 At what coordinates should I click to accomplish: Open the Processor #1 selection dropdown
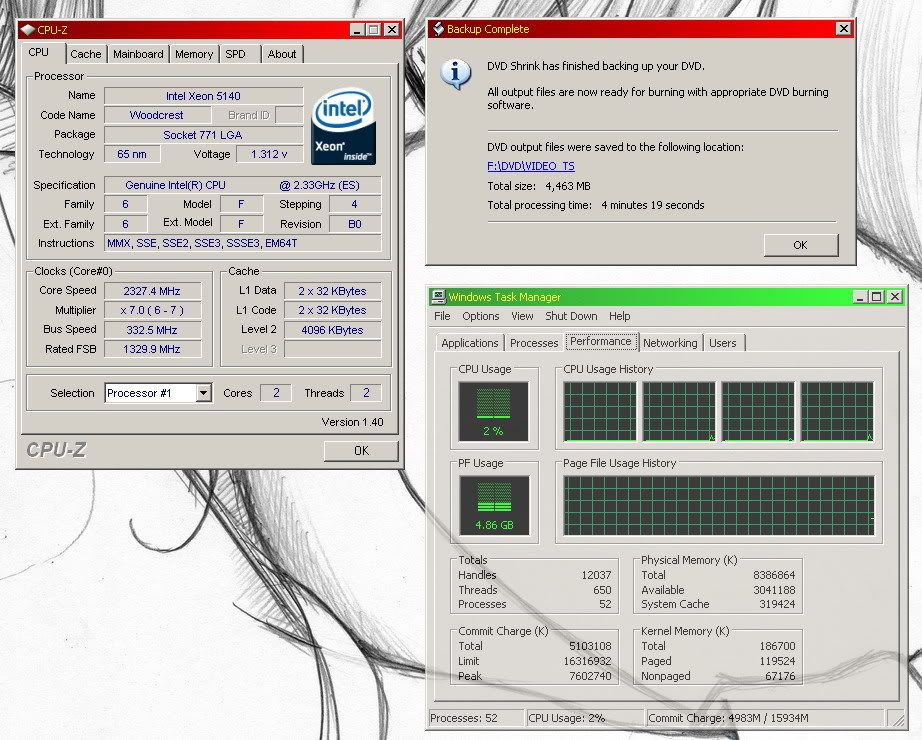click(203, 393)
